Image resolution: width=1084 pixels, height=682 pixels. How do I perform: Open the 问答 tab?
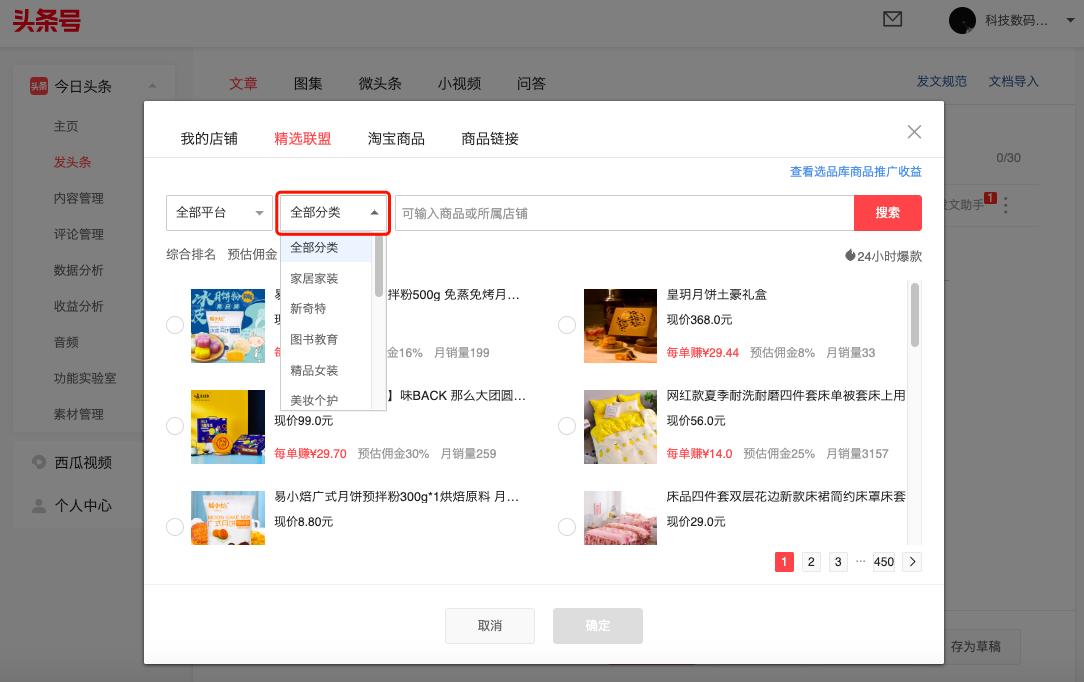[x=531, y=84]
